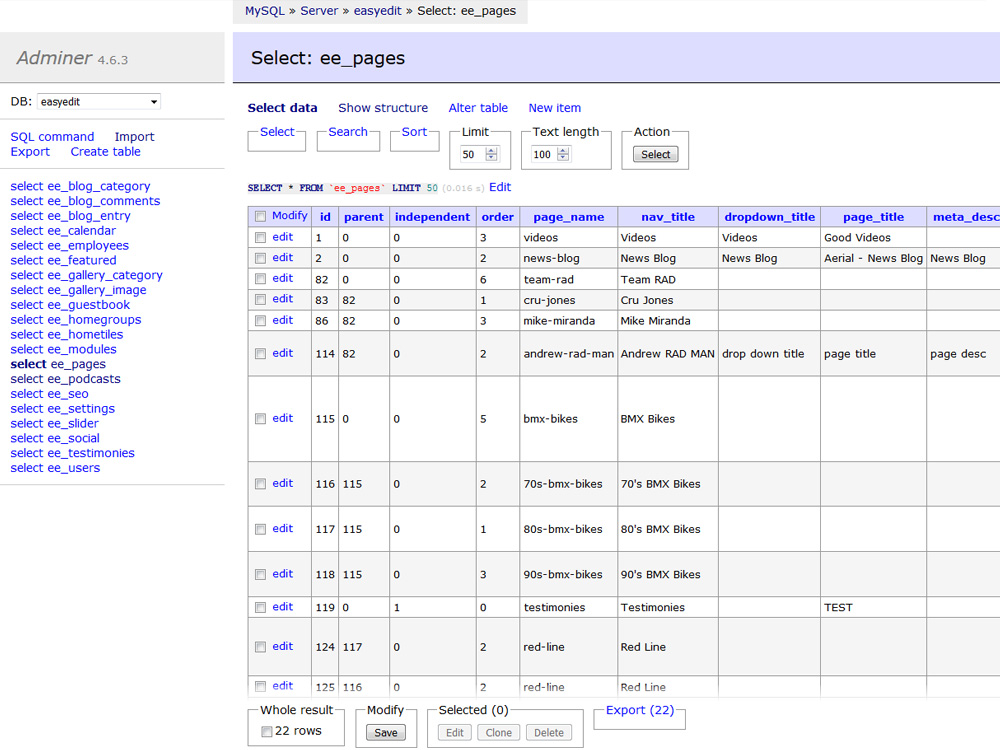
Task: Edit the bmx-bikes row
Action: [283, 419]
